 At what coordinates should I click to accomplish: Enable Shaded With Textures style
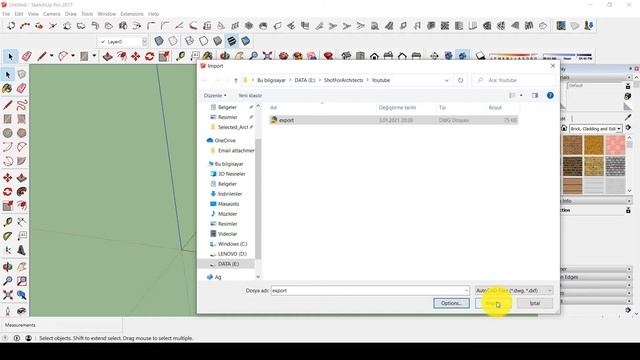[x=231, y=41]
